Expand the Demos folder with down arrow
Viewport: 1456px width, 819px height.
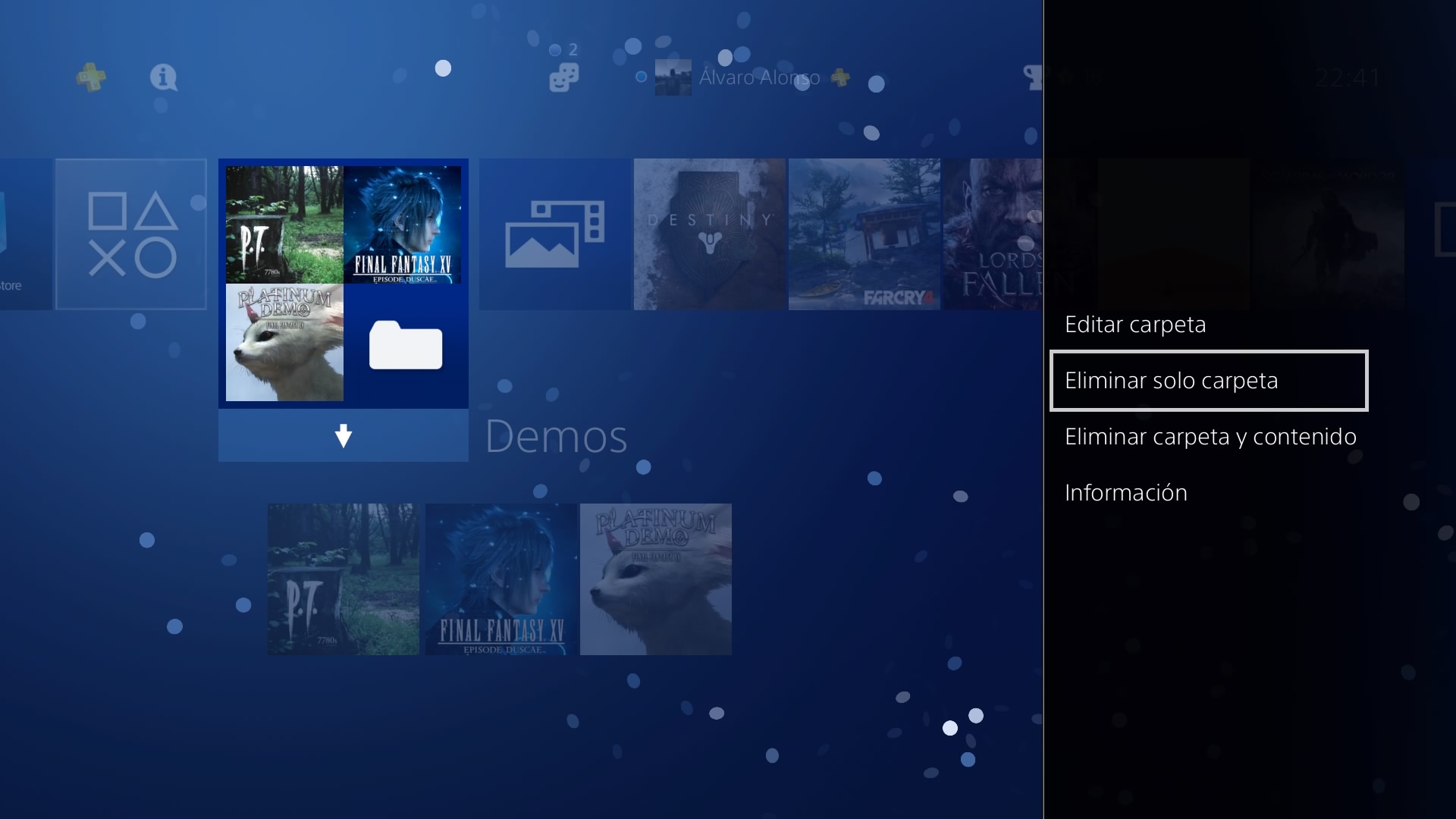pyautogui.click(x=344, y=435)
